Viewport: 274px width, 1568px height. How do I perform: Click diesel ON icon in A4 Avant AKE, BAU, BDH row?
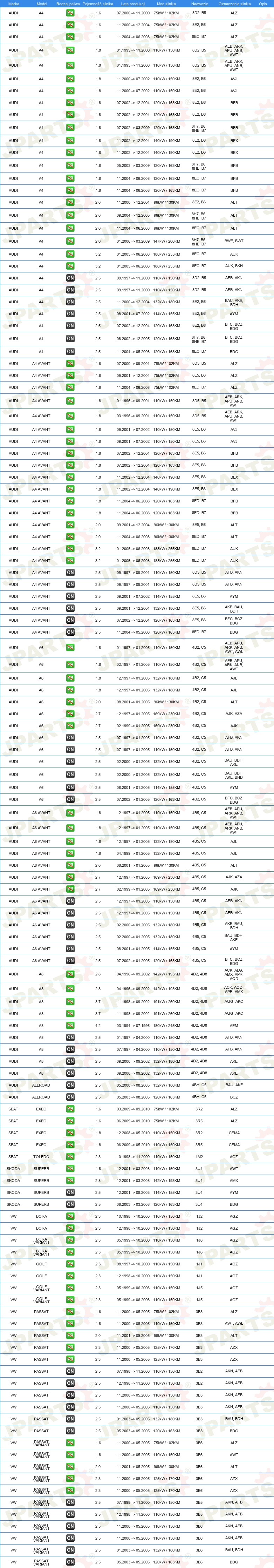(70, 609)
